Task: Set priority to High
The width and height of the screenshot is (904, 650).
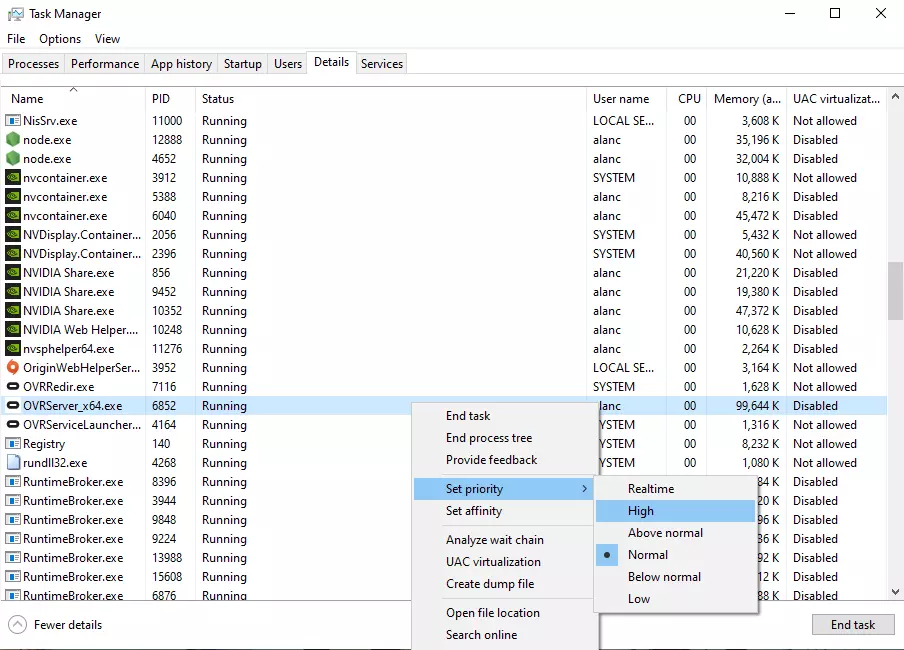Action: pyautogui.click(x=641, y=511)
